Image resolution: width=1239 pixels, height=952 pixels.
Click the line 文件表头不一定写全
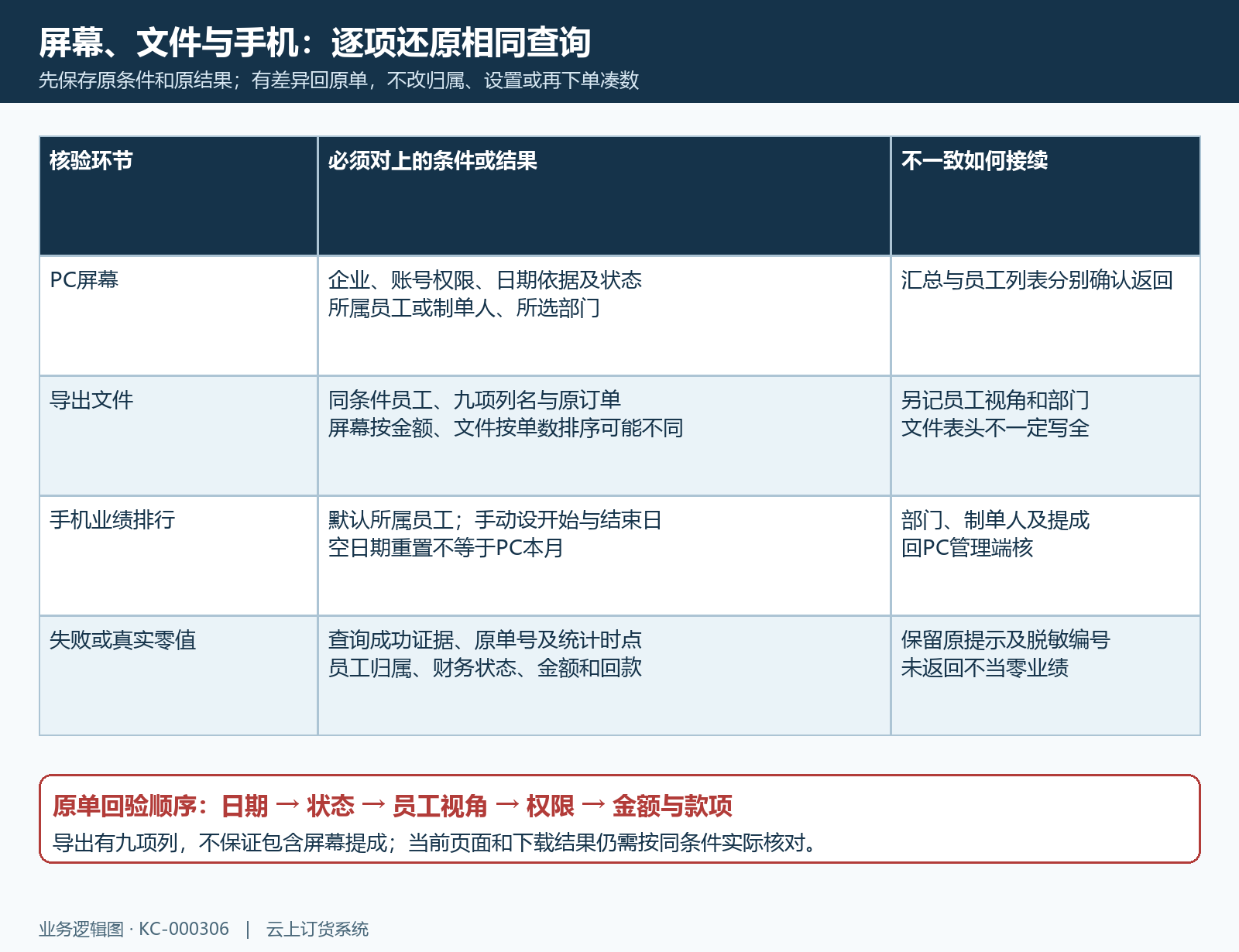(x=995, y=428)
